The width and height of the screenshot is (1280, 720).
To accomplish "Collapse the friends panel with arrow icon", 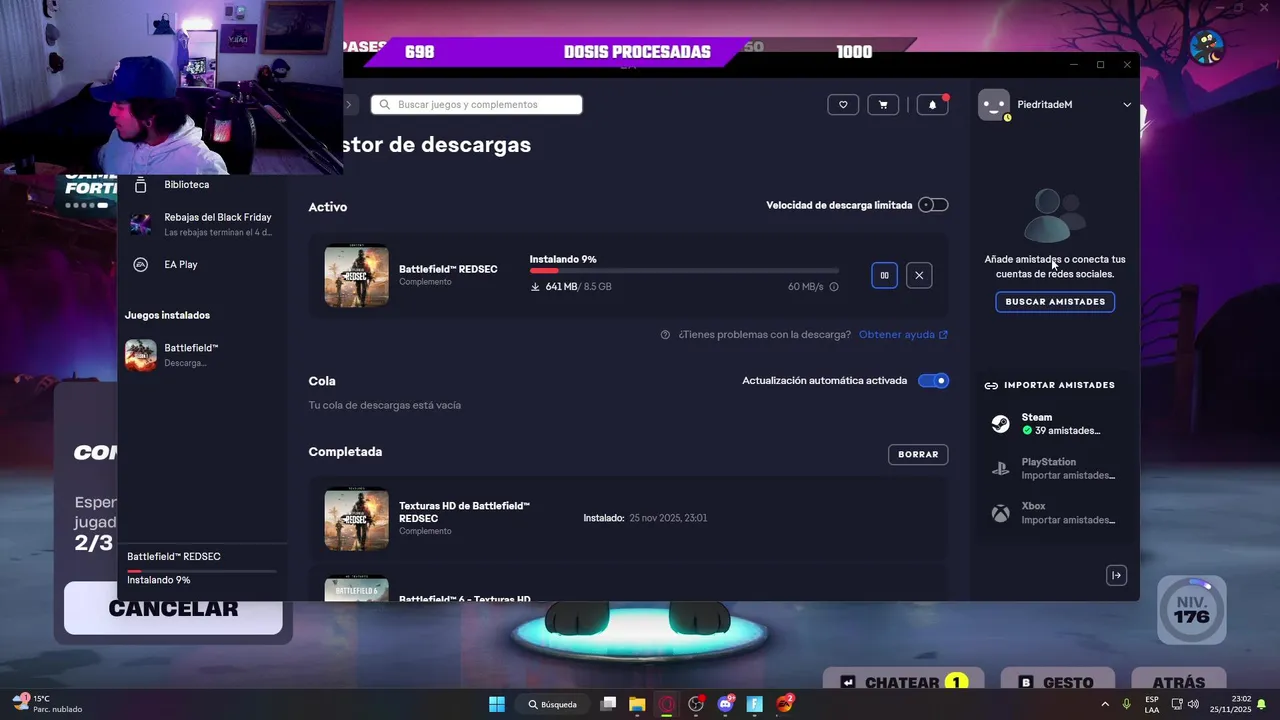I will click(x=1117, y=575).
